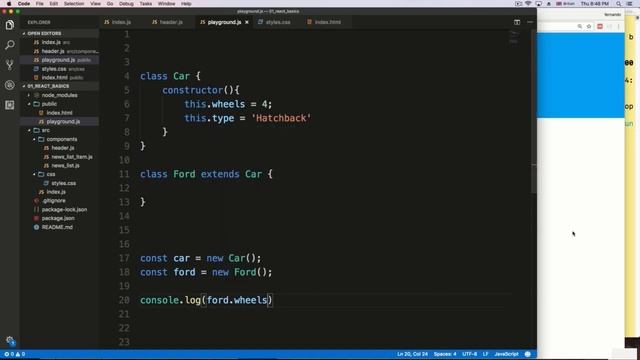Open the Search view icon
This screenshot has height=360, width=640.
10,45
